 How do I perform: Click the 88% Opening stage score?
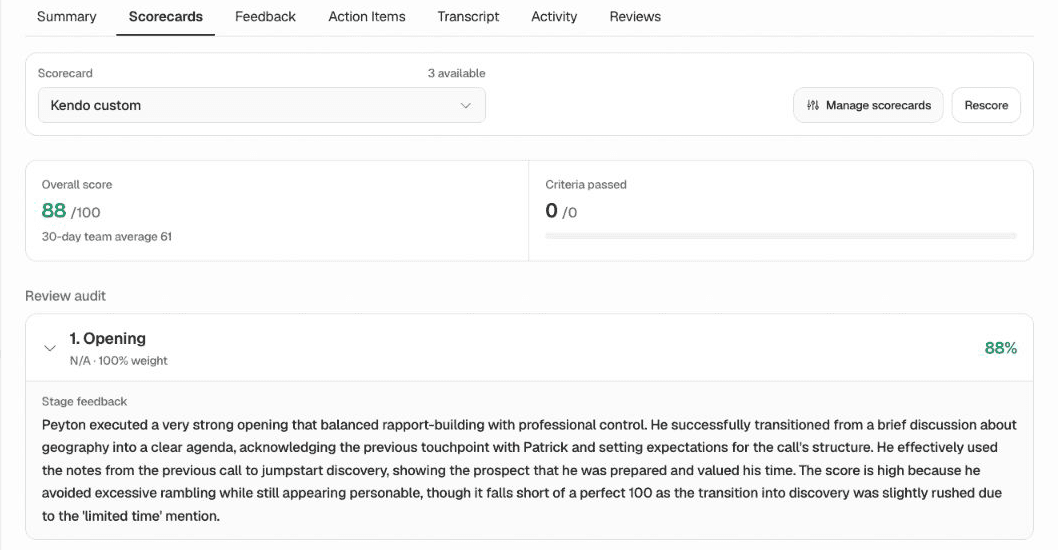pos(1000,348)
